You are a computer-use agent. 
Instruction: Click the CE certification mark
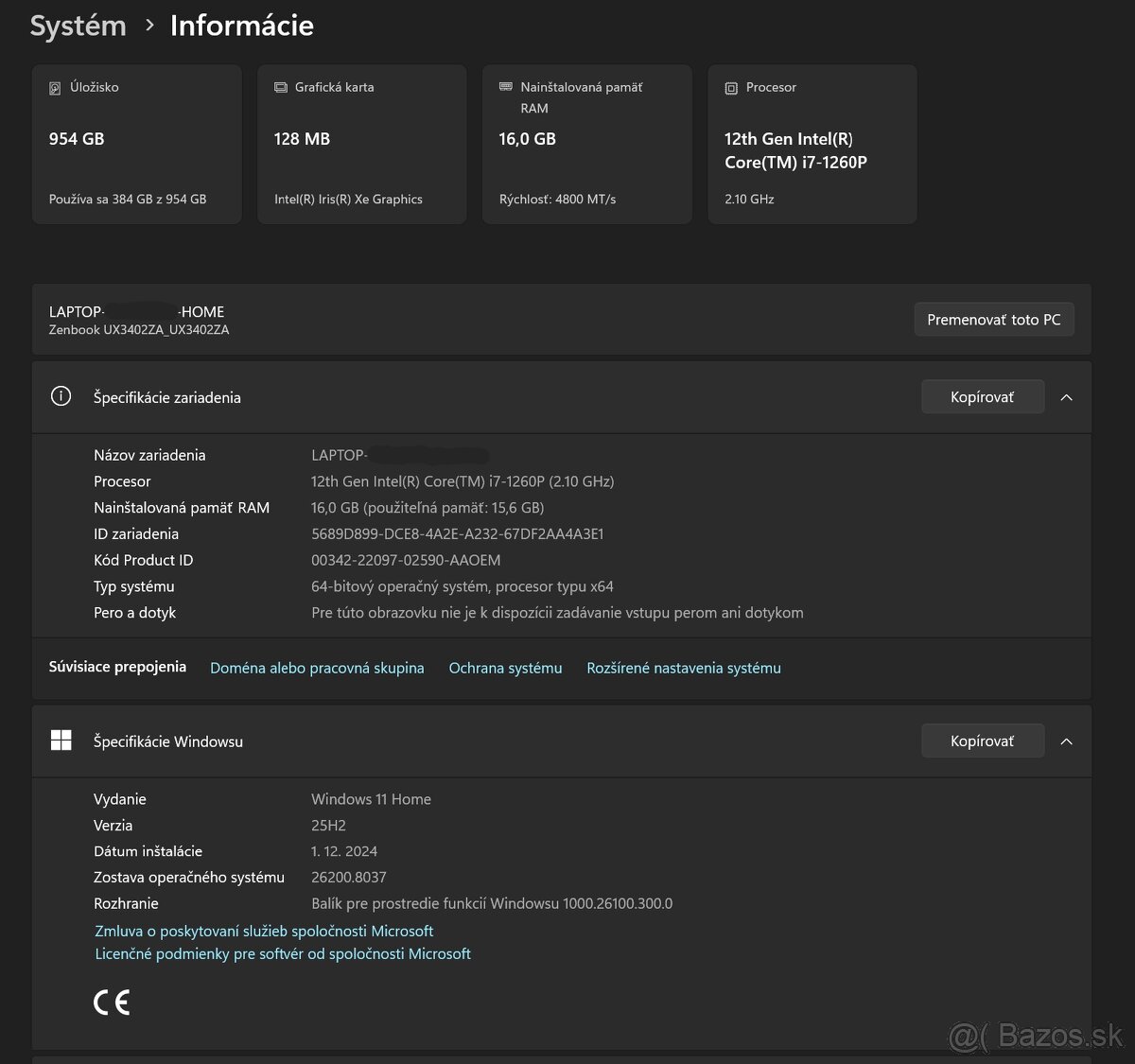click(112, 1003)
